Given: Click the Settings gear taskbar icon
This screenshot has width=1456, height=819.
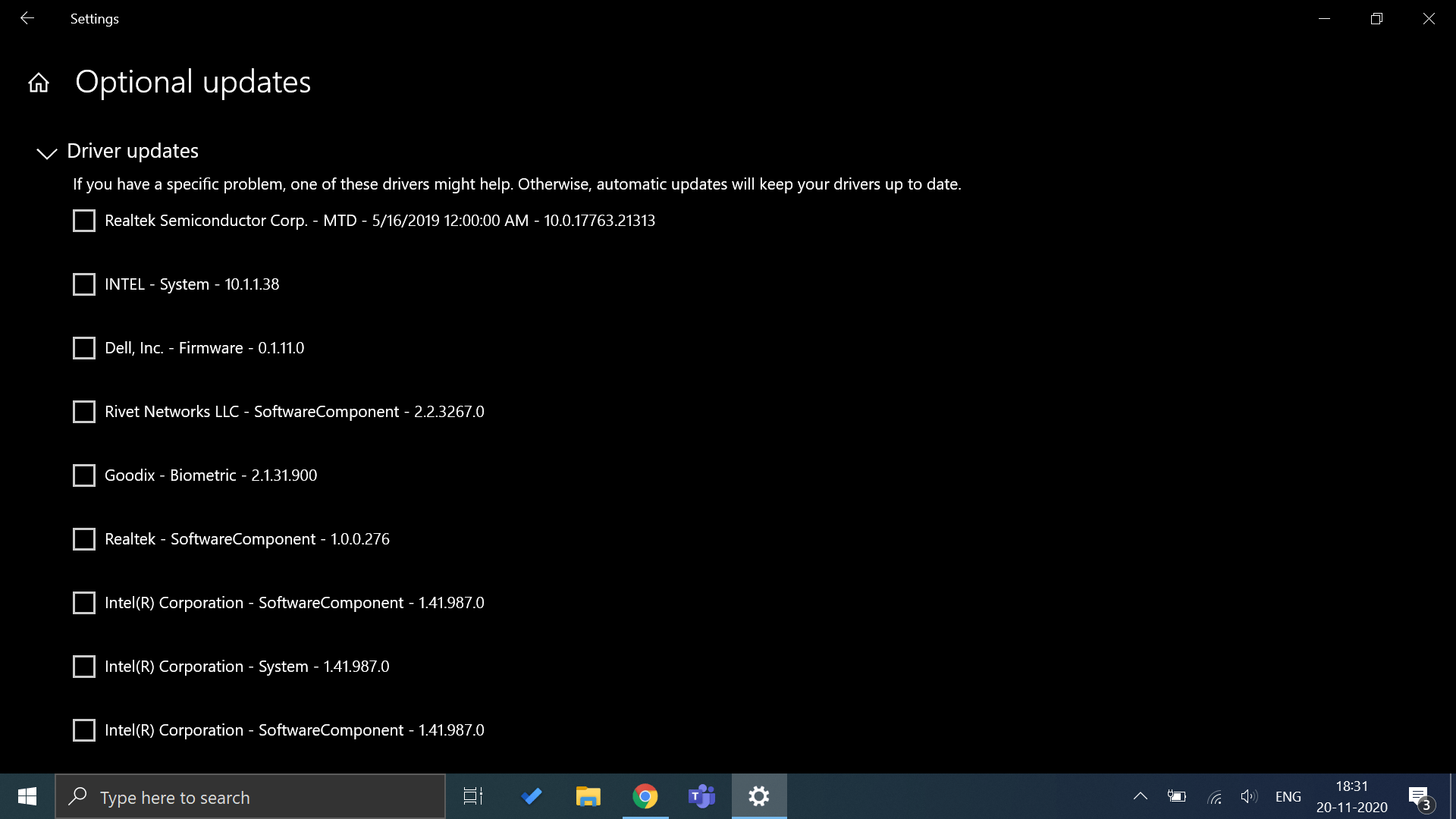Looking at the screenshot, I should coord(759,796).
